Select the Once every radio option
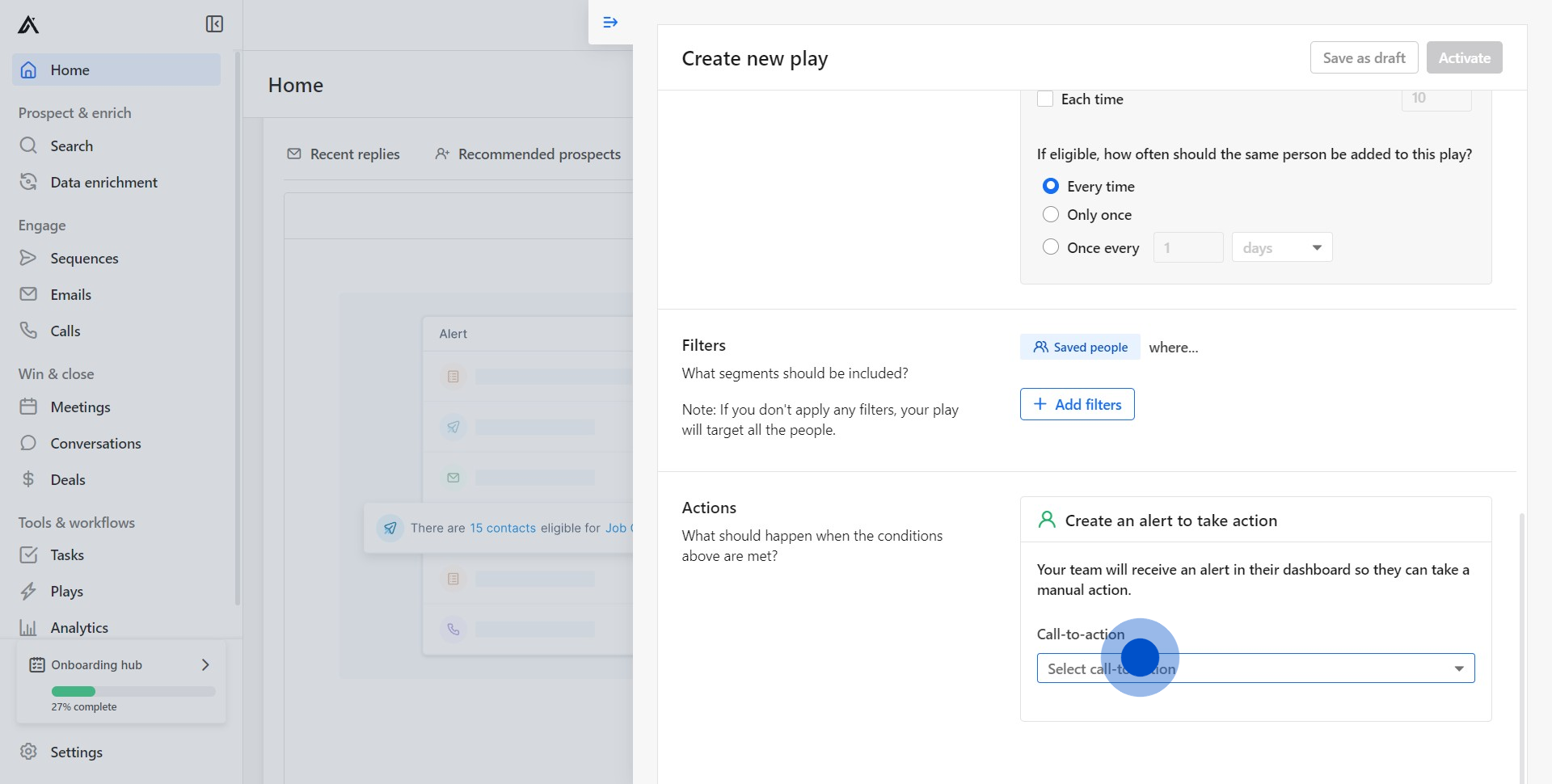 pos(1051,247)
